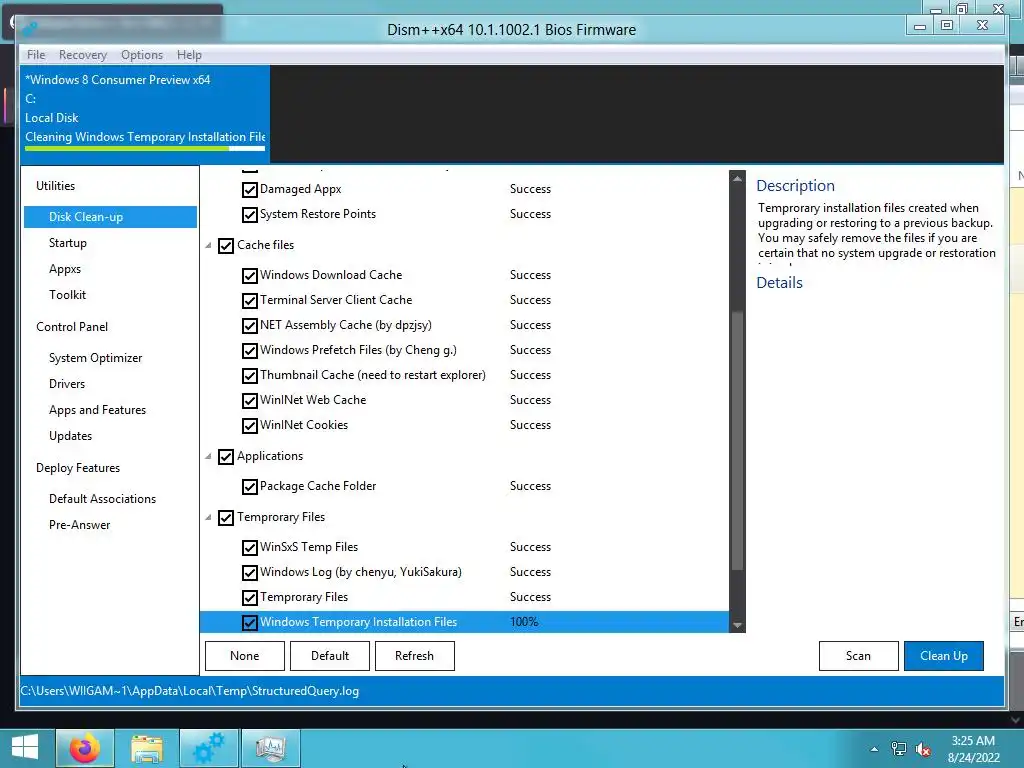
Task: Select the Dism++ gears taskbar icon
Action: (209, 748)
